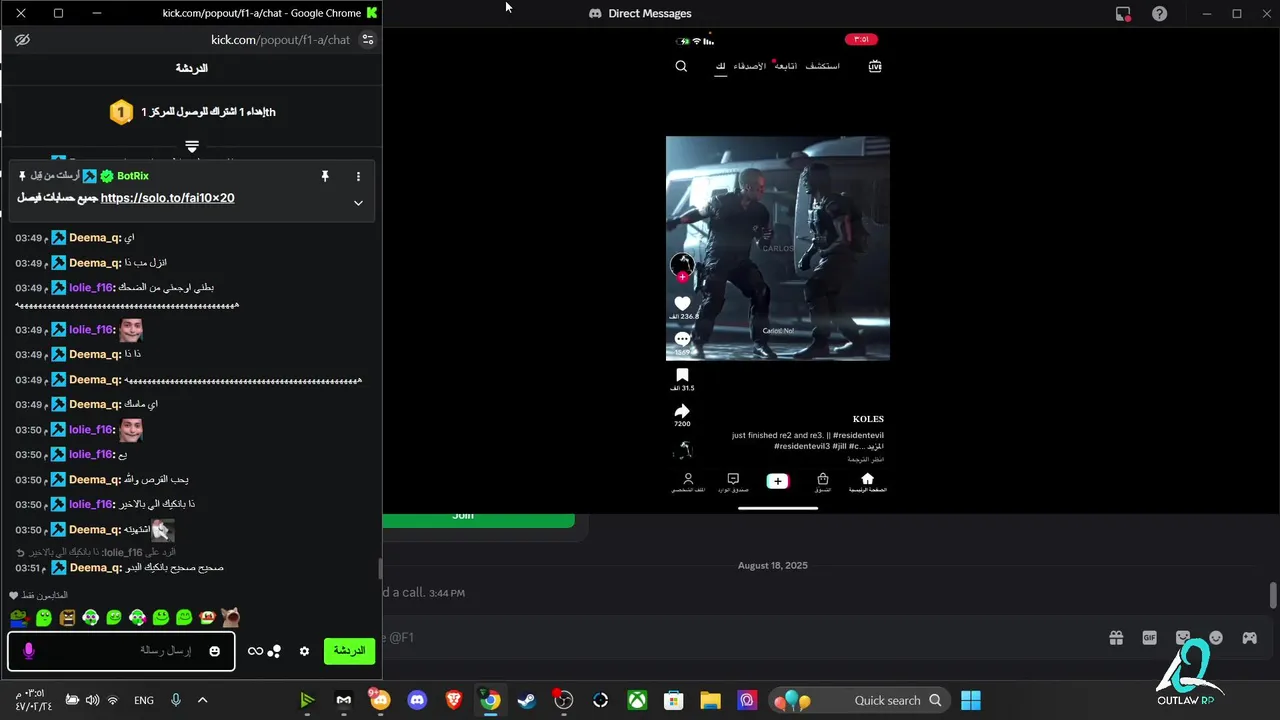1280x720 pixels.
Task: Click the crossed eye icon in Chrome address bar
Action: pos(23,40)
